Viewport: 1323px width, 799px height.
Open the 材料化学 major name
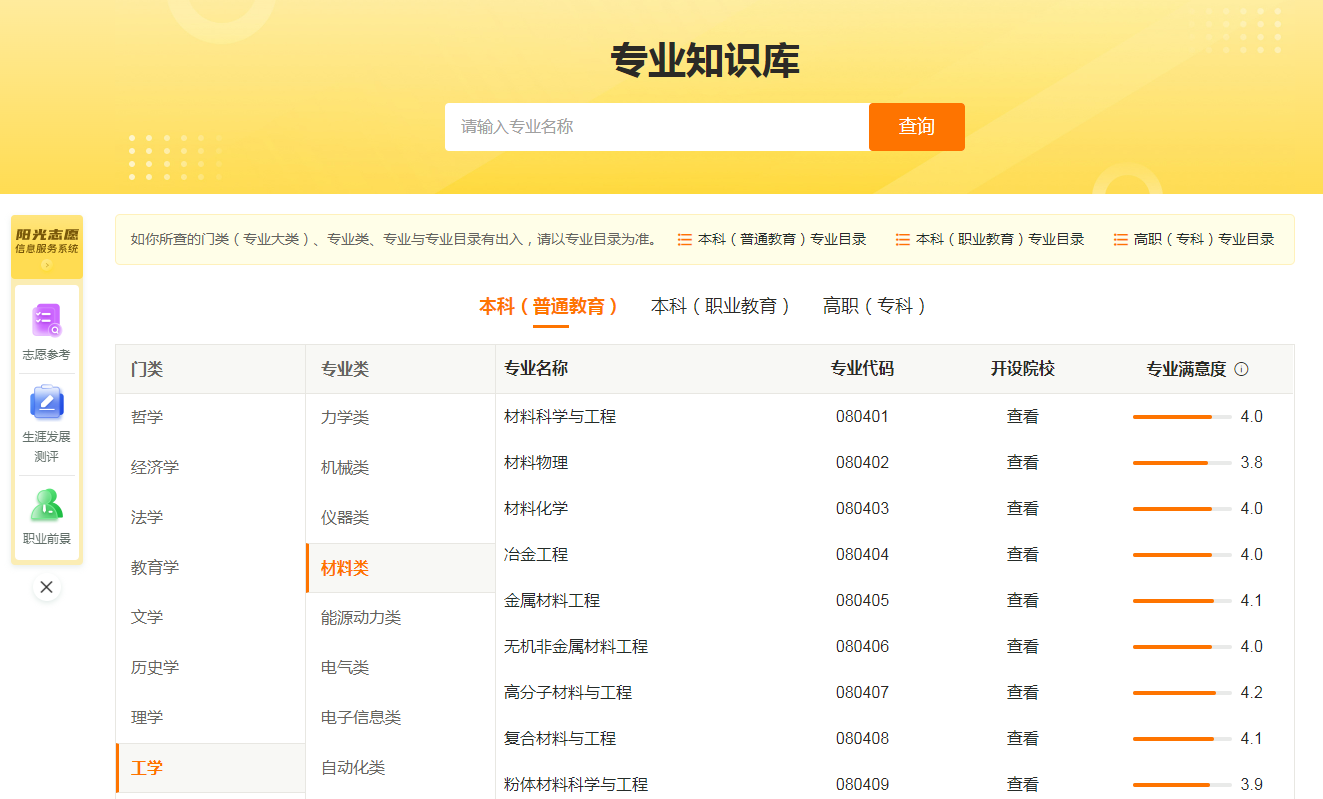[536, 509]
